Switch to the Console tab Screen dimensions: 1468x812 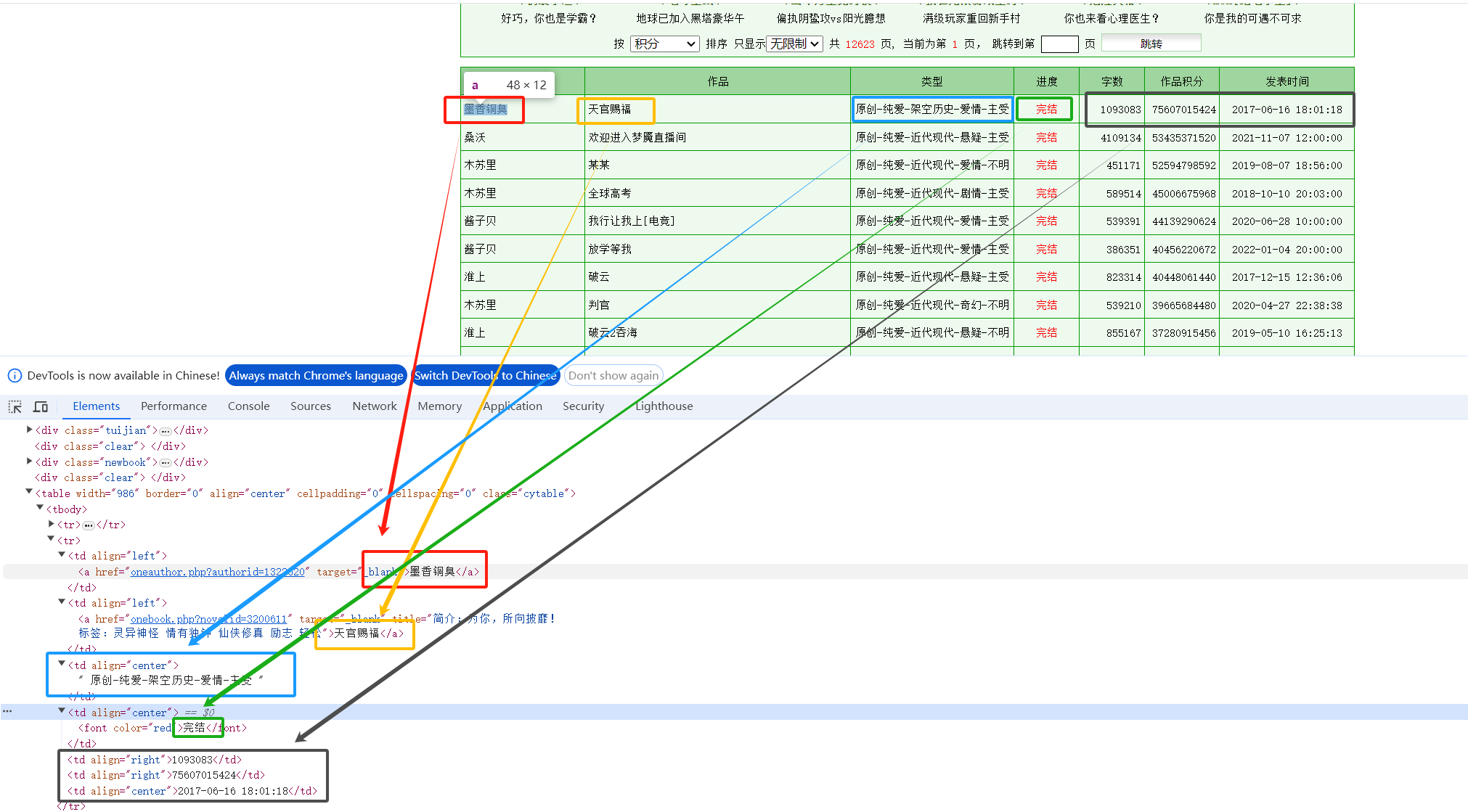[248, 406]
